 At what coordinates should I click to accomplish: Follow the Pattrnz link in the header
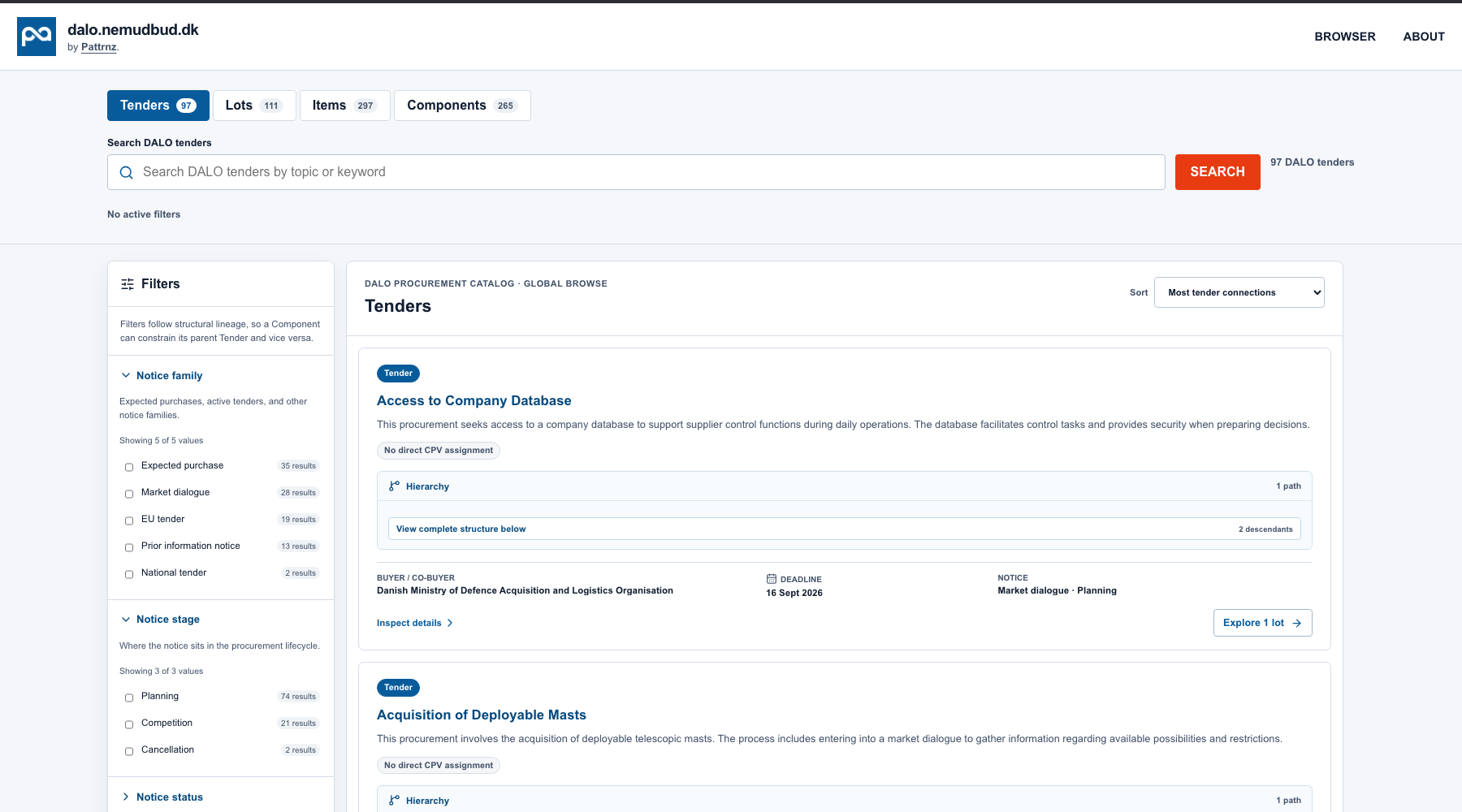point(98,47)
